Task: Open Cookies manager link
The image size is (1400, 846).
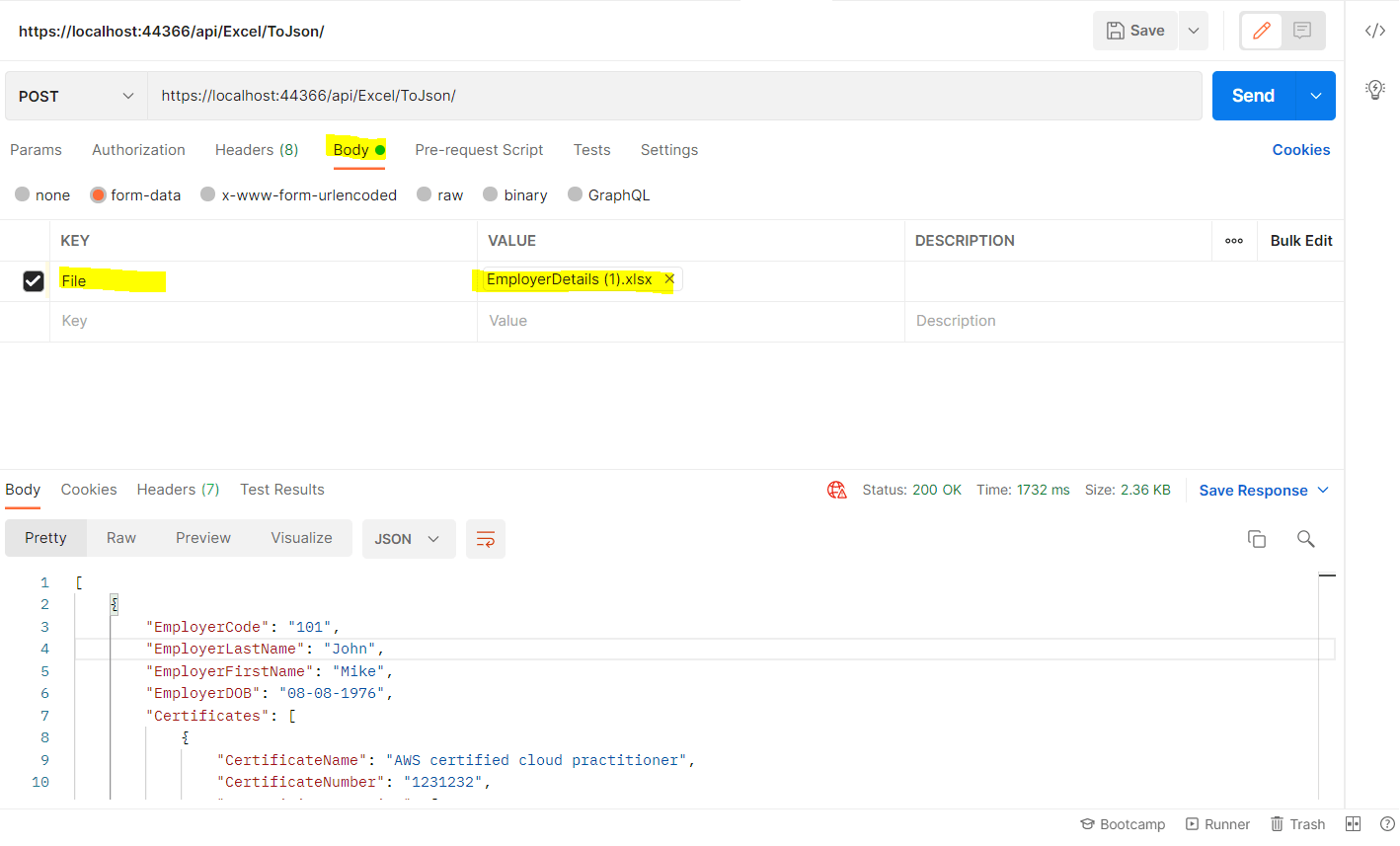Action: click(1300, 149)
